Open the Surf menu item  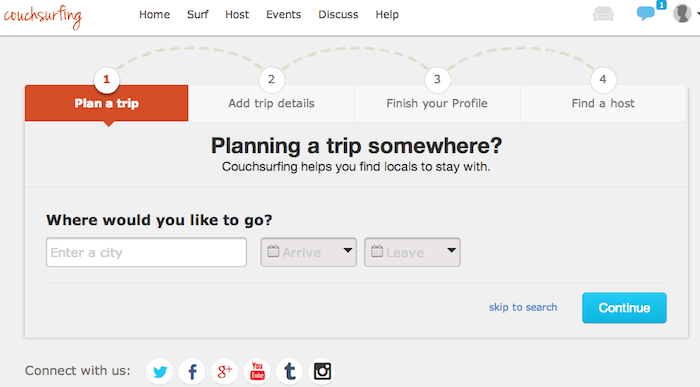pyautogui.click(x=197, y=14)
